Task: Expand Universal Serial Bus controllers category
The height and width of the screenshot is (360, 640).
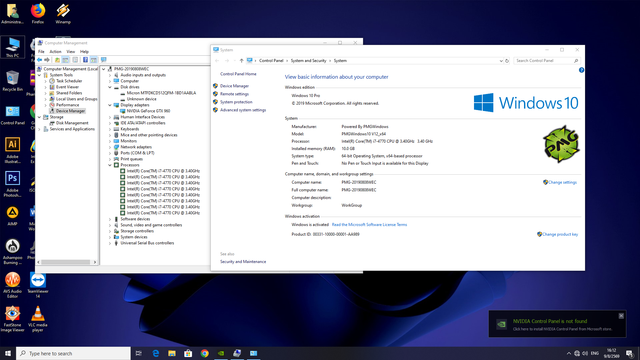Action: pos(110,243)
